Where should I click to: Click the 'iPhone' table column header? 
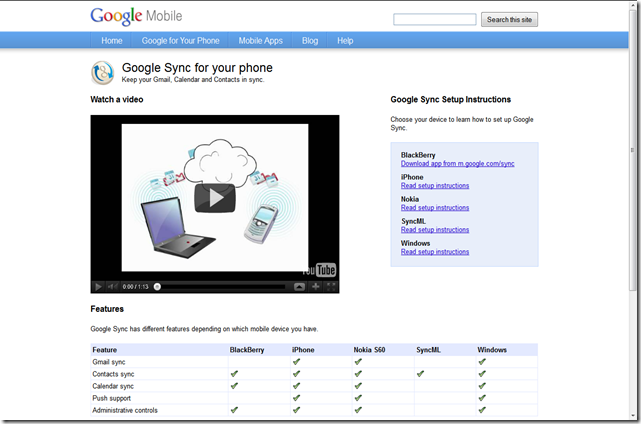pyautogui.click(x=303, y=350)
